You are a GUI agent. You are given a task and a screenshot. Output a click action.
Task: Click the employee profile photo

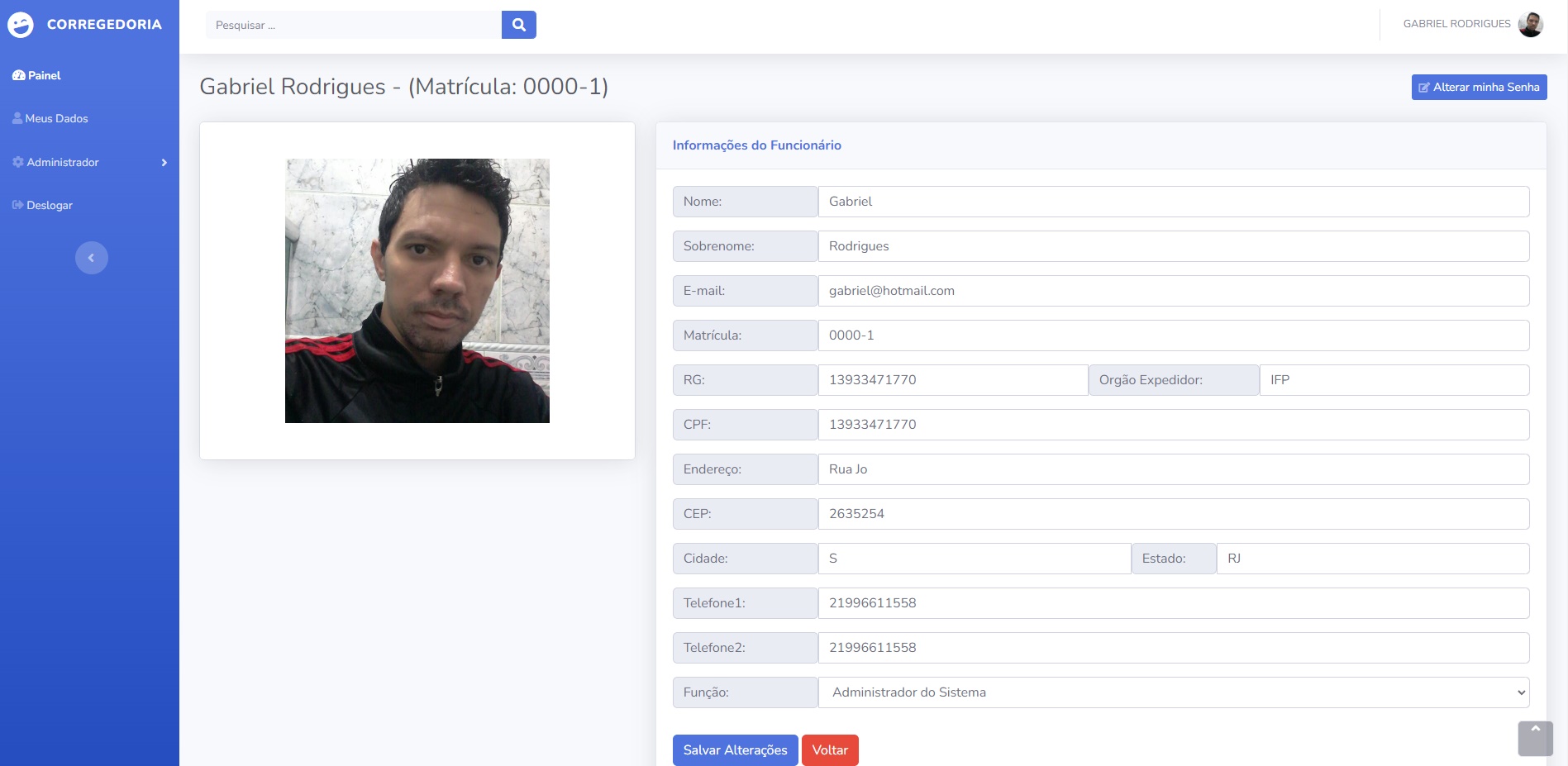click(x=417, y=291)
